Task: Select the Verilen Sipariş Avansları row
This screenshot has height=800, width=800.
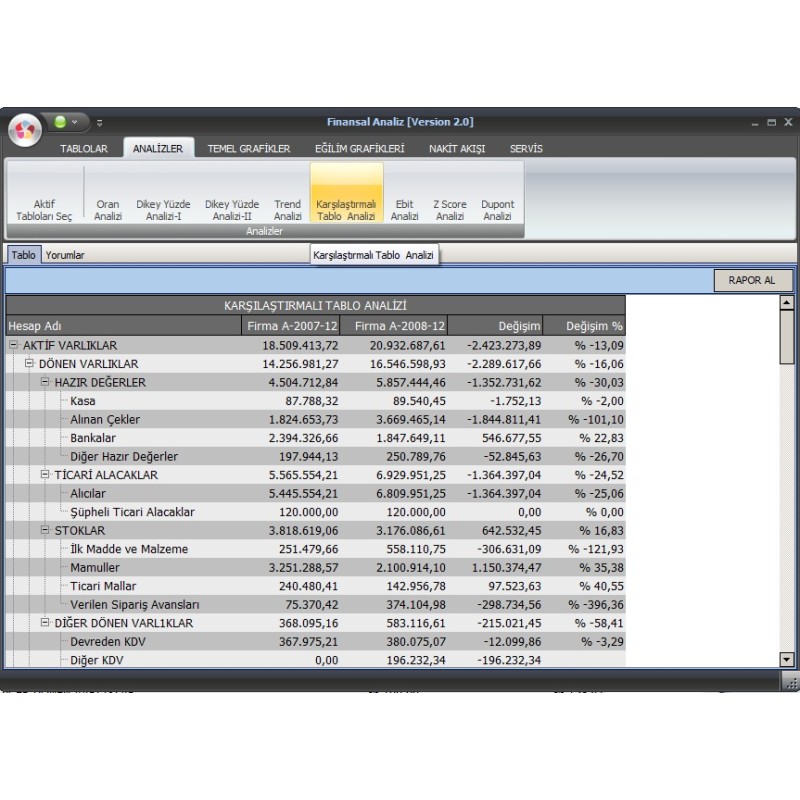Action: click(x=315, y=605)
